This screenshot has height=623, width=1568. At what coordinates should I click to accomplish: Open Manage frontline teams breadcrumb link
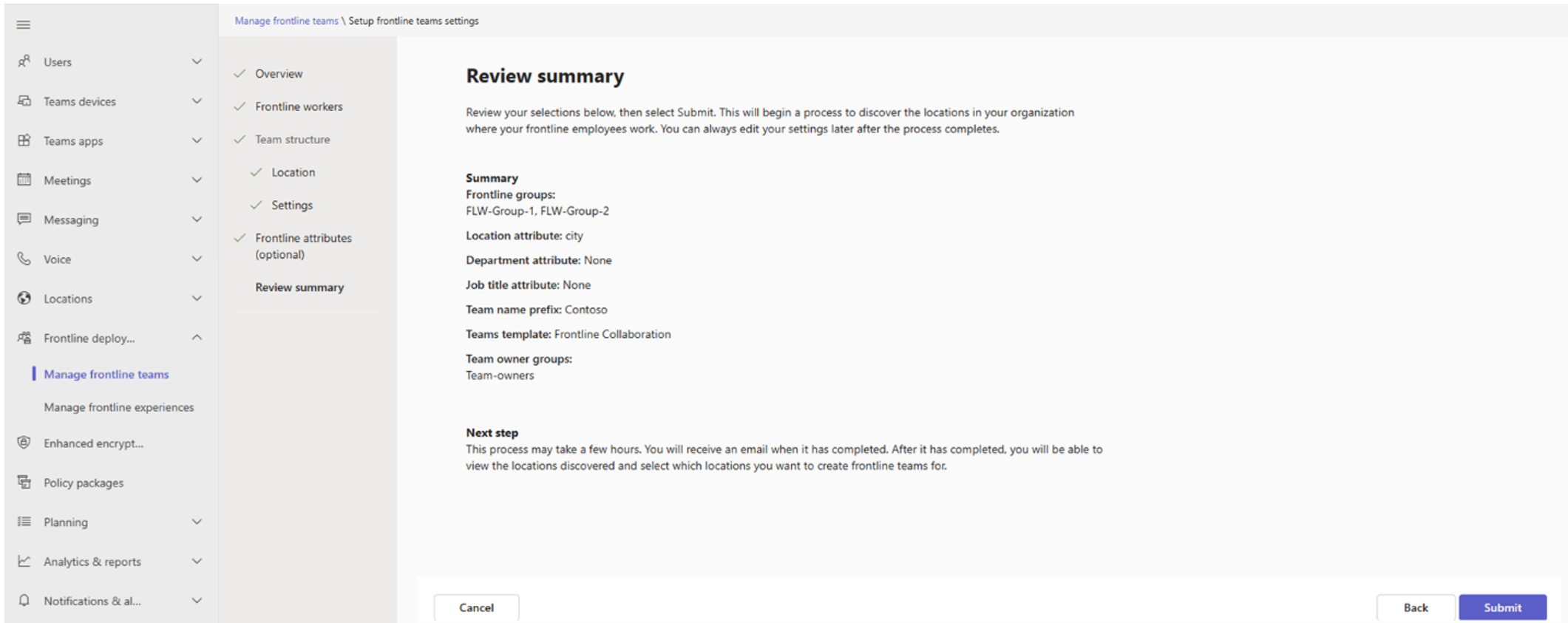tap(286, 21)
